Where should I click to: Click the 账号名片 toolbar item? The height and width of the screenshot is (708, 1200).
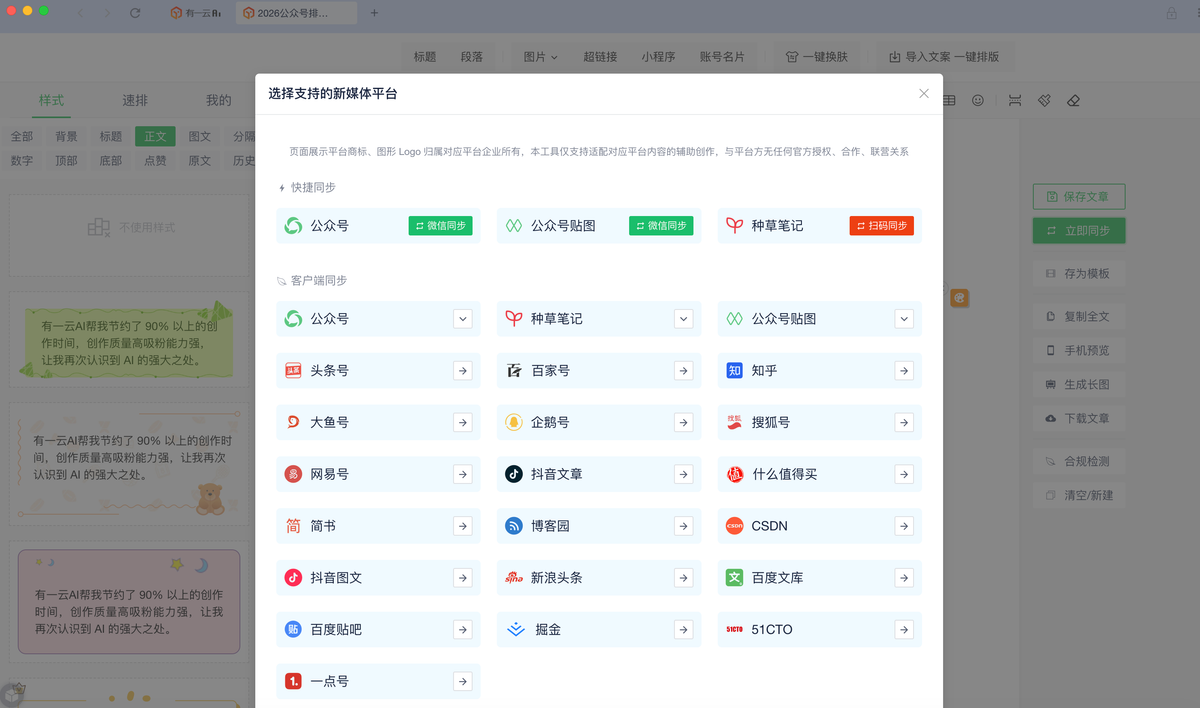(x=722, y=57)
